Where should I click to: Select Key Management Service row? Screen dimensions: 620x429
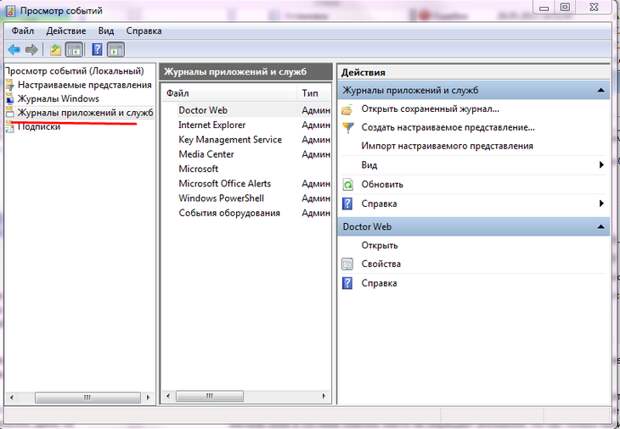247,140
